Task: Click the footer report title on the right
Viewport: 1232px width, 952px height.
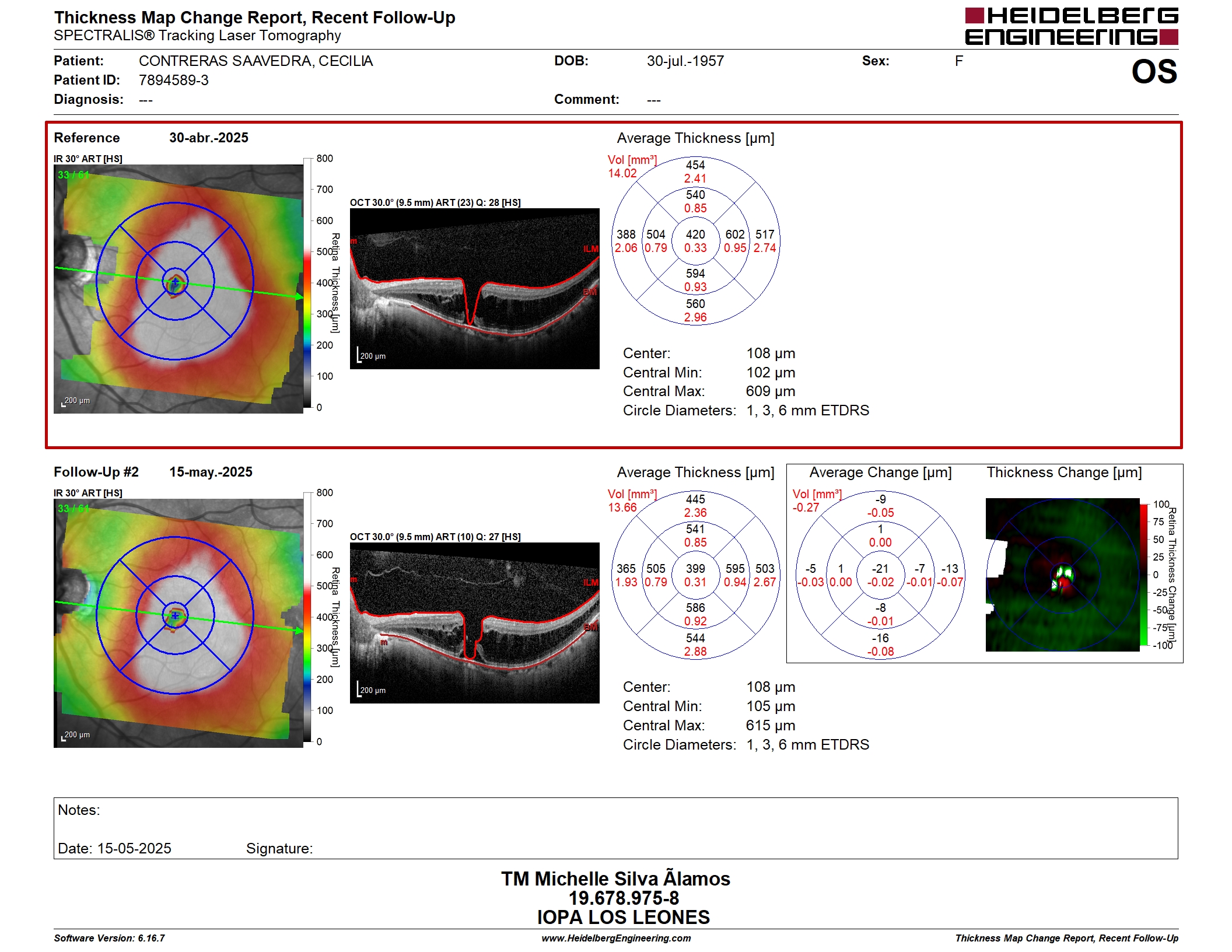Action: tap(1066, 938)
